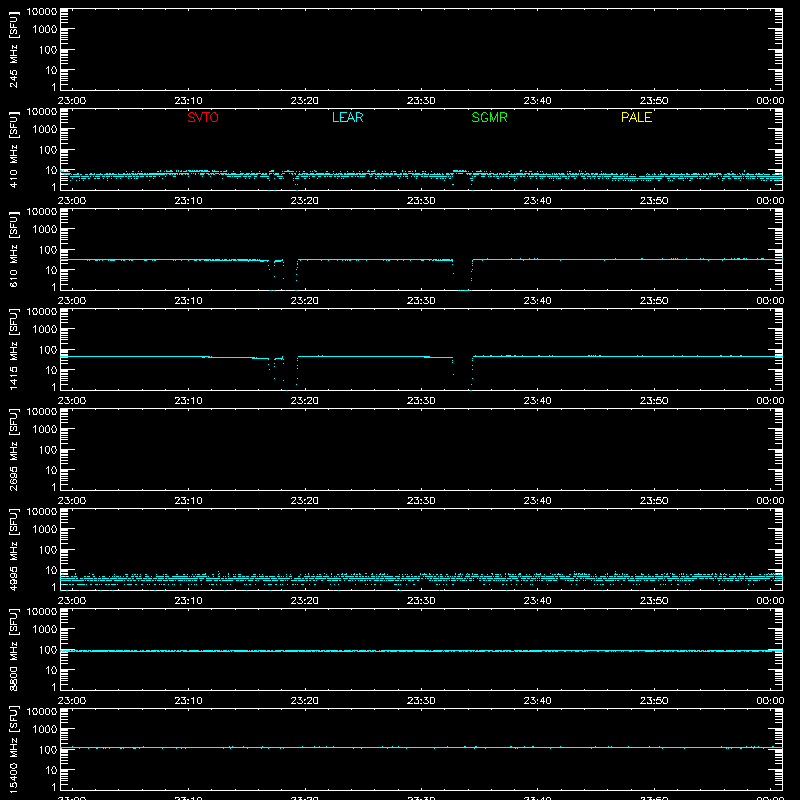Click 23:40 tick under the 610 MHz panel
800x800 pixels.
tap(537, 301)
